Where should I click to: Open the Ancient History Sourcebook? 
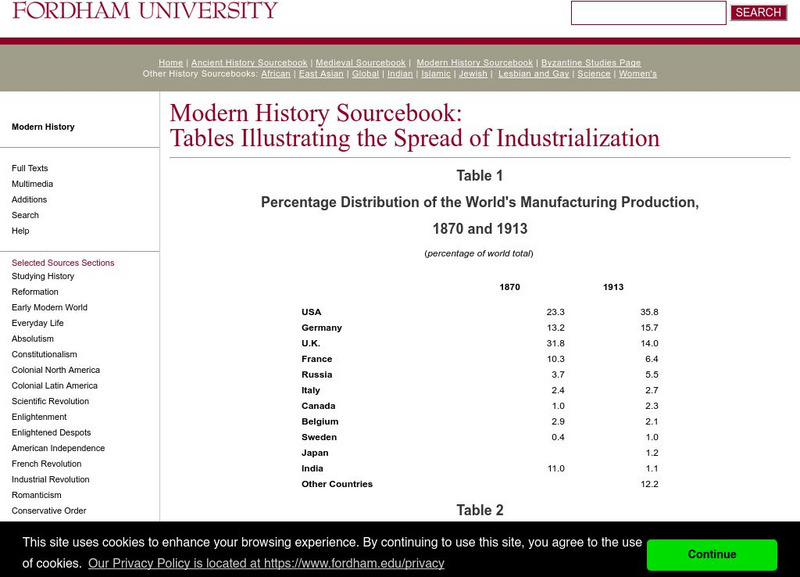(251, 62)
